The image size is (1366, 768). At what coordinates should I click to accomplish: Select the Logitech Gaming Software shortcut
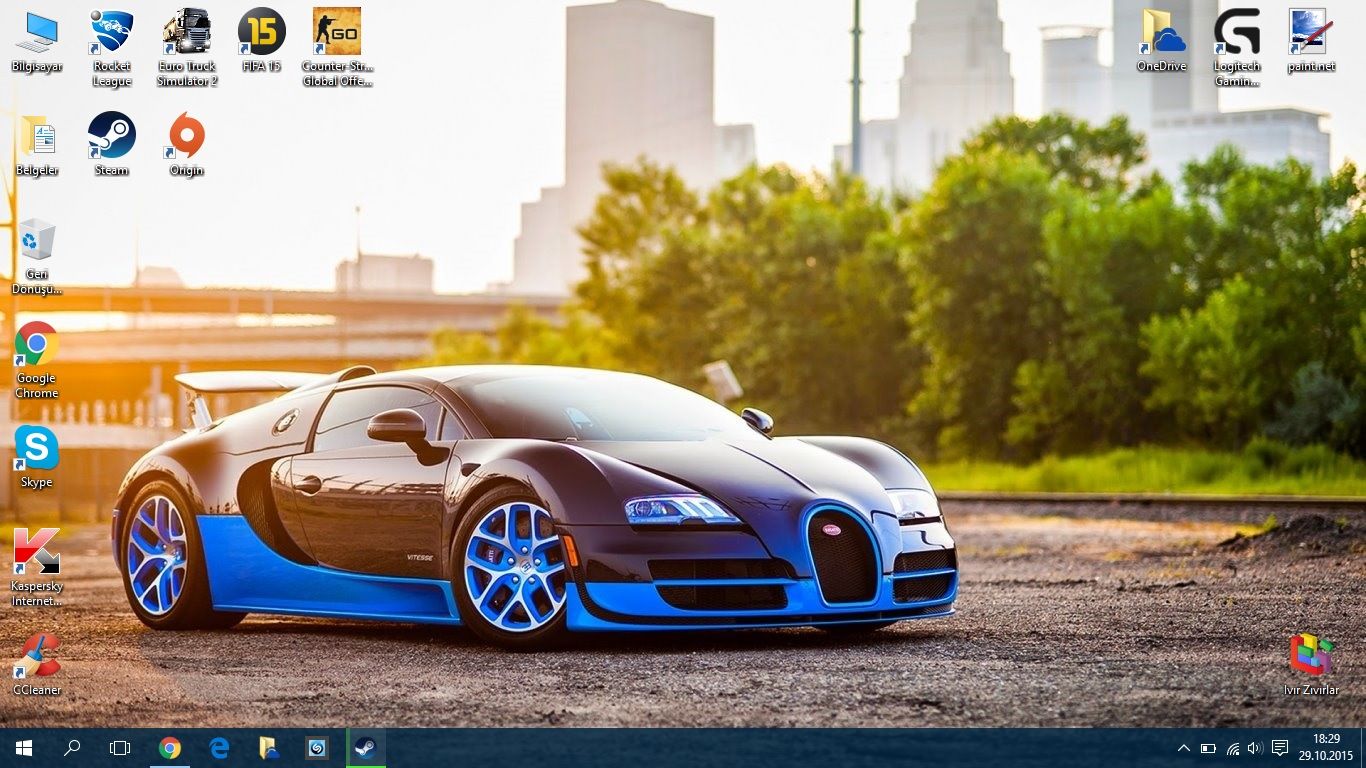coord(1237,48)
